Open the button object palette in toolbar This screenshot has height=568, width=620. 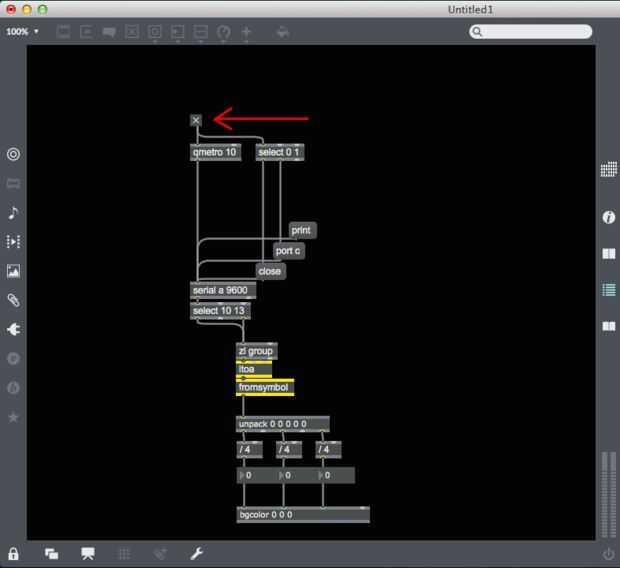click(x=155, y=32)
